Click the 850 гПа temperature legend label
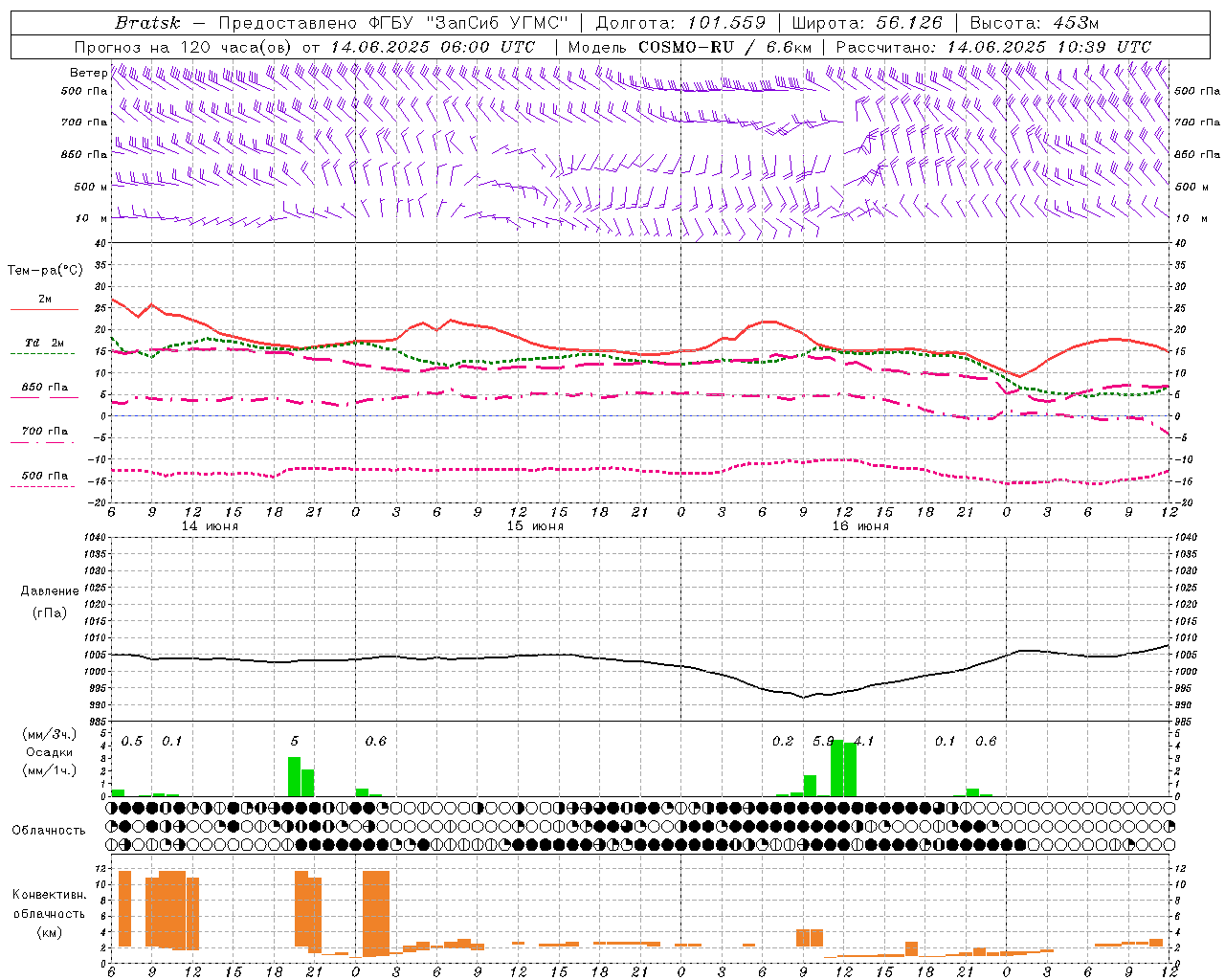 [45, 388]
